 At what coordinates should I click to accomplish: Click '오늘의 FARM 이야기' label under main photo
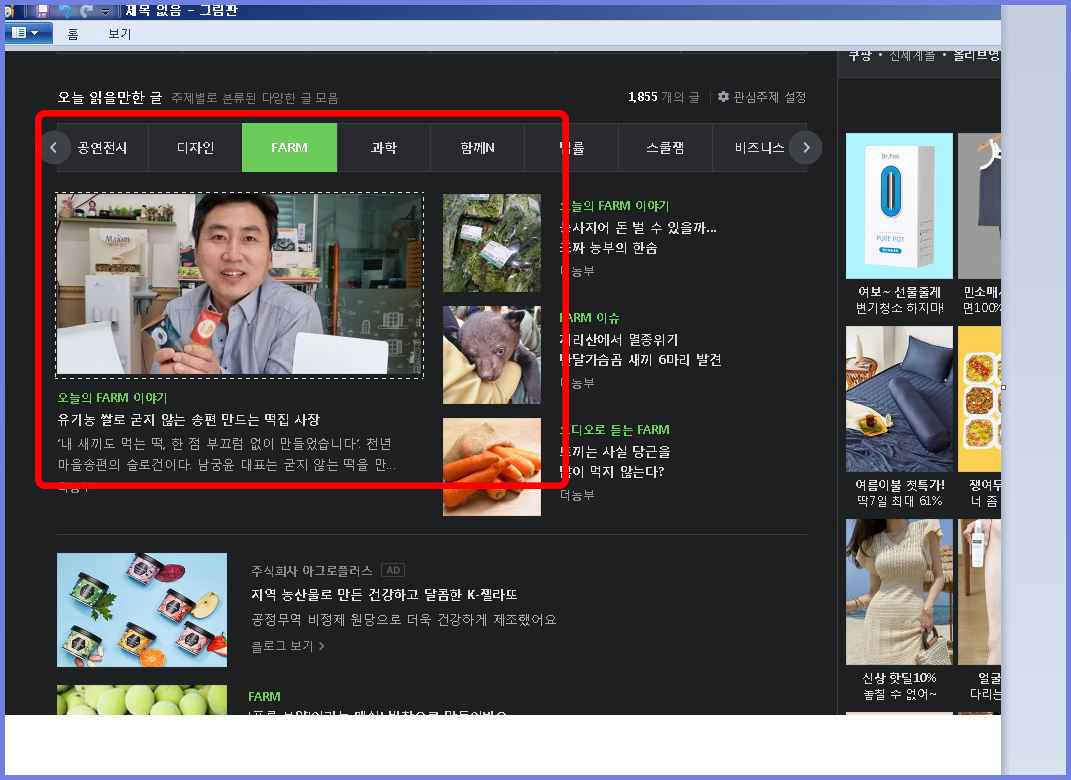coord(112,398)
